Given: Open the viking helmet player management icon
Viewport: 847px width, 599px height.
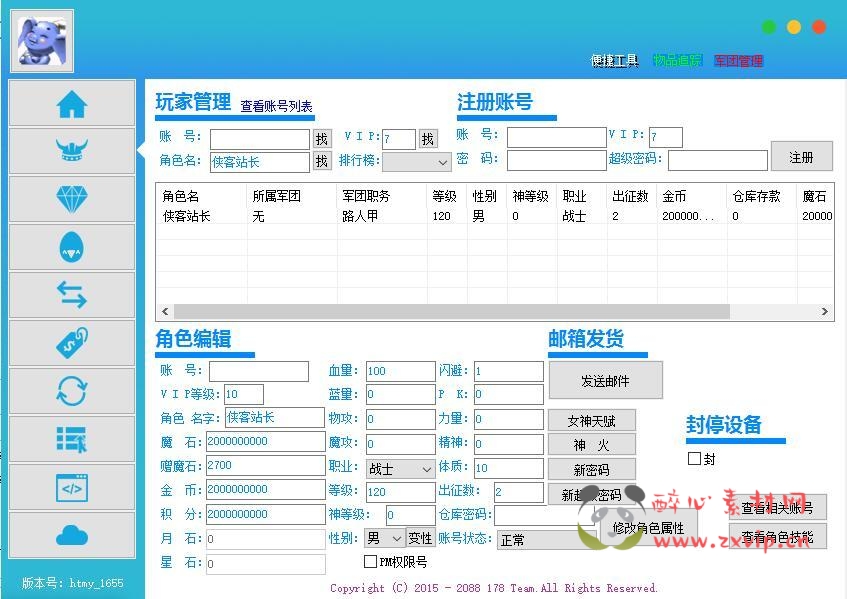Looking at the screenshot, I should click(71, 150).
